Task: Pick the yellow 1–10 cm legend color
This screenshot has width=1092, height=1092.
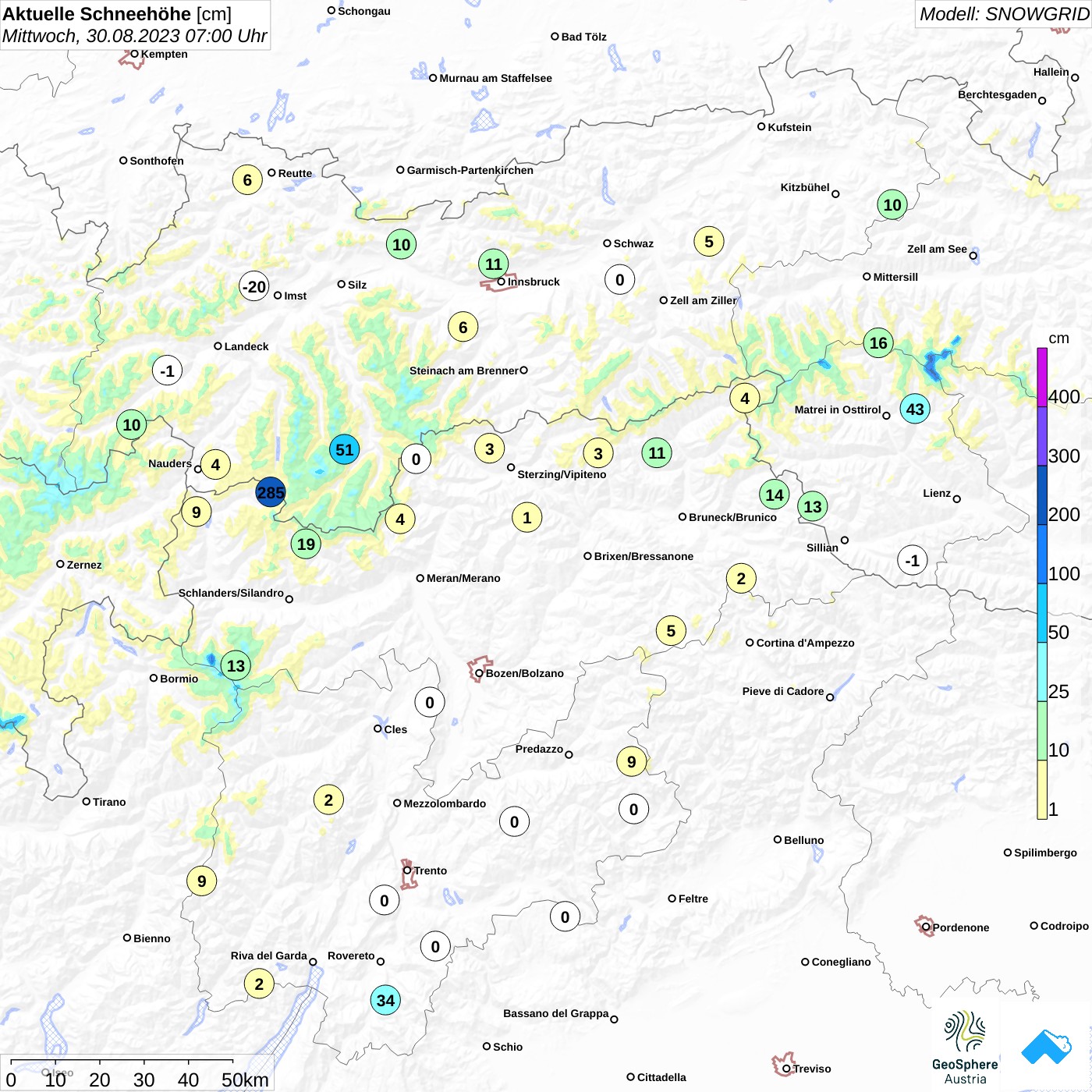Action: pyautogui.click(x=1042, y=789)
